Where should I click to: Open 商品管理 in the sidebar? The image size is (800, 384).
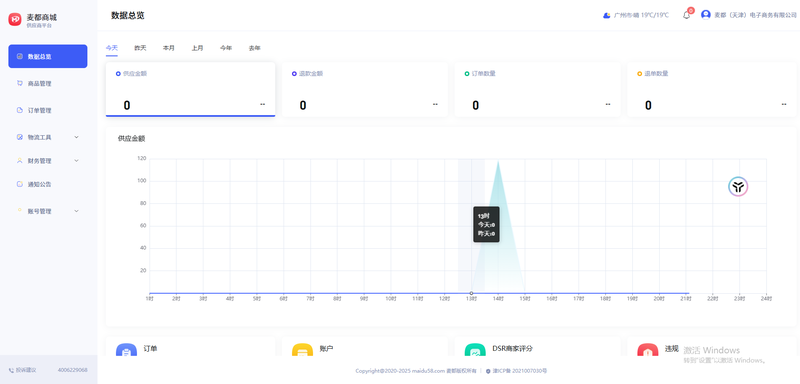pyautogui.click(x=47, y=83)
